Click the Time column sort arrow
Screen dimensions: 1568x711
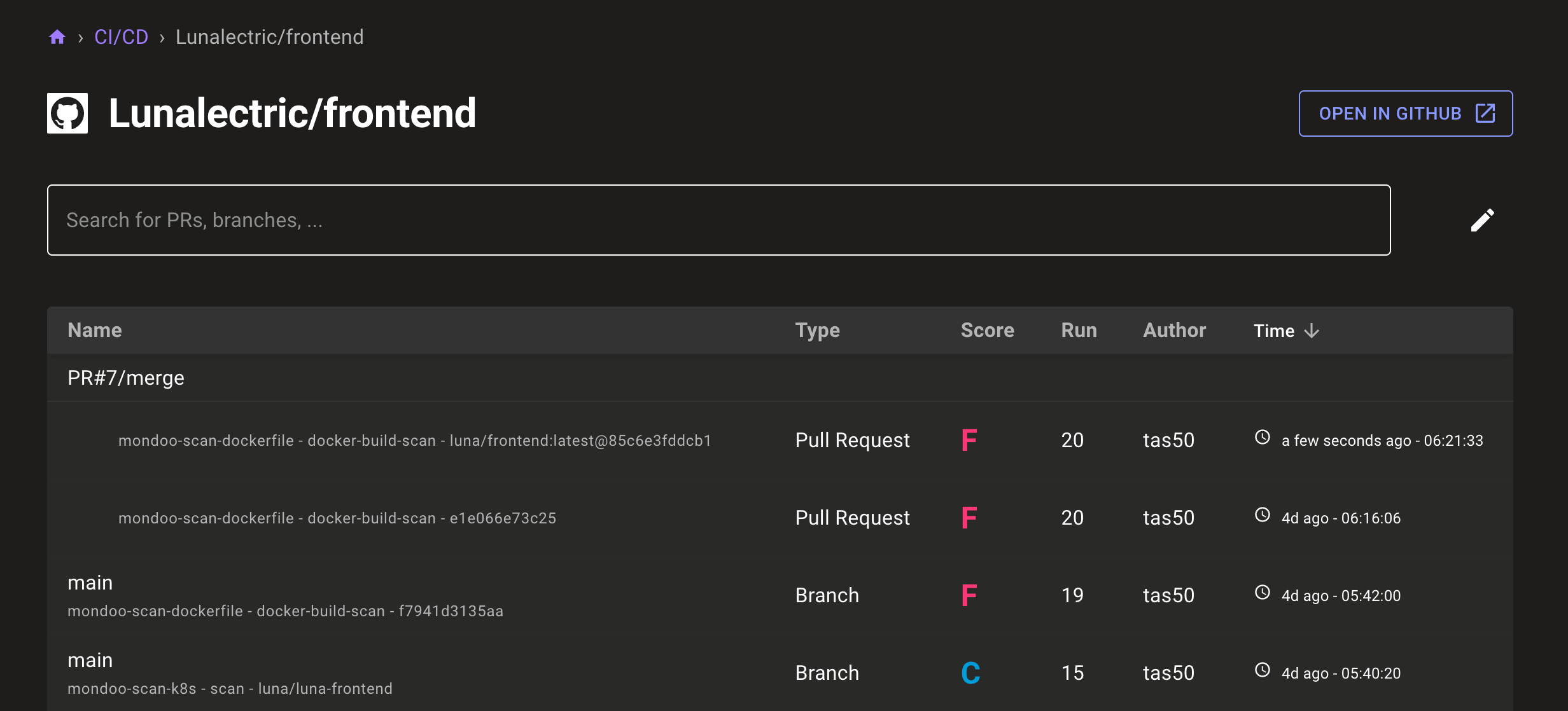(1312, 331)
